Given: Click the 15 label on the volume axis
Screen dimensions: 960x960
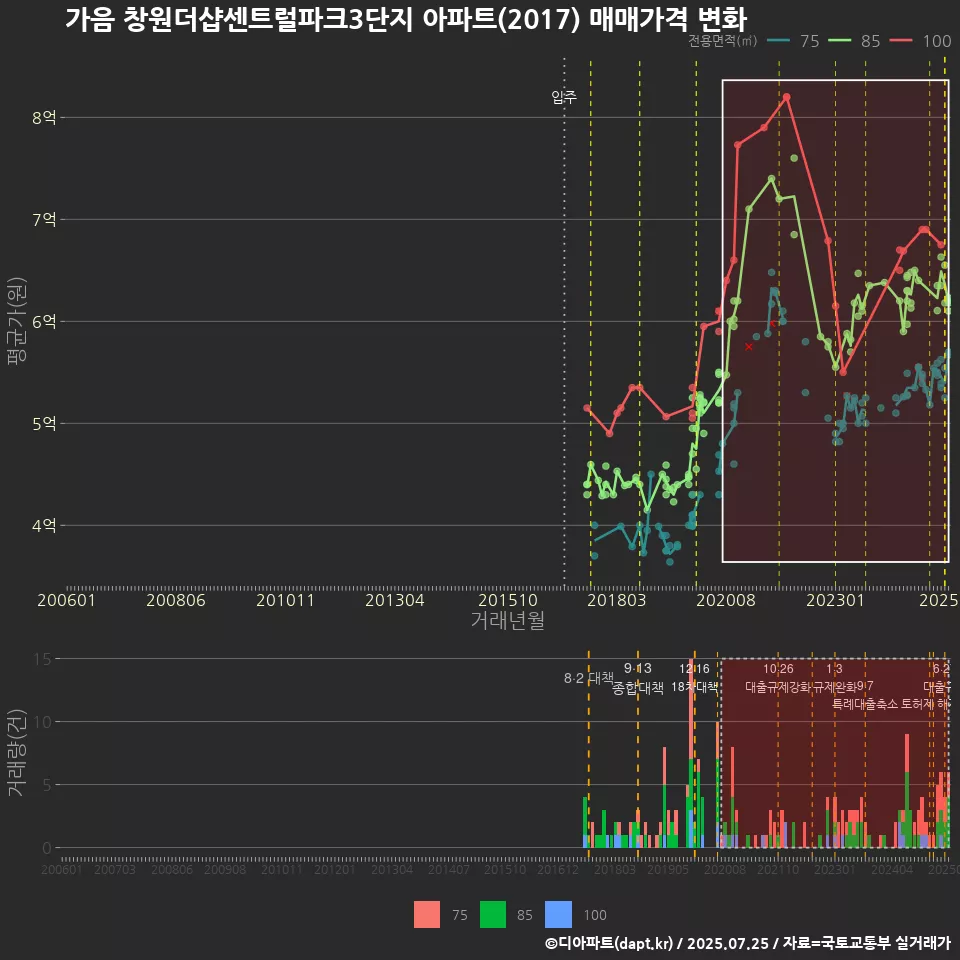Looking at the screenshot, I should [42, 659].
